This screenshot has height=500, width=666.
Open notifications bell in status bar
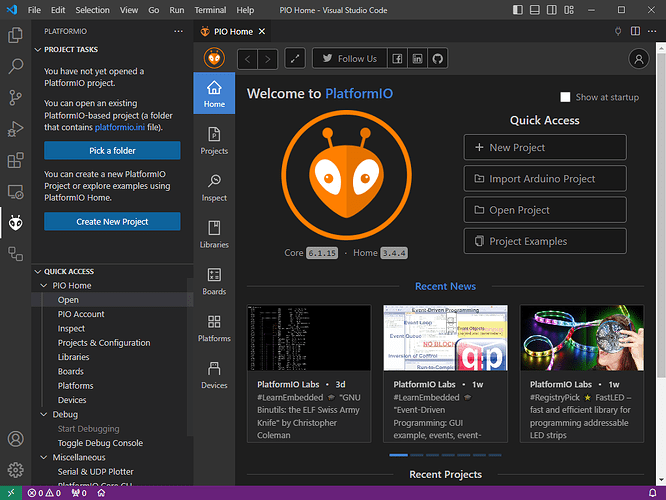pos(652,493)
